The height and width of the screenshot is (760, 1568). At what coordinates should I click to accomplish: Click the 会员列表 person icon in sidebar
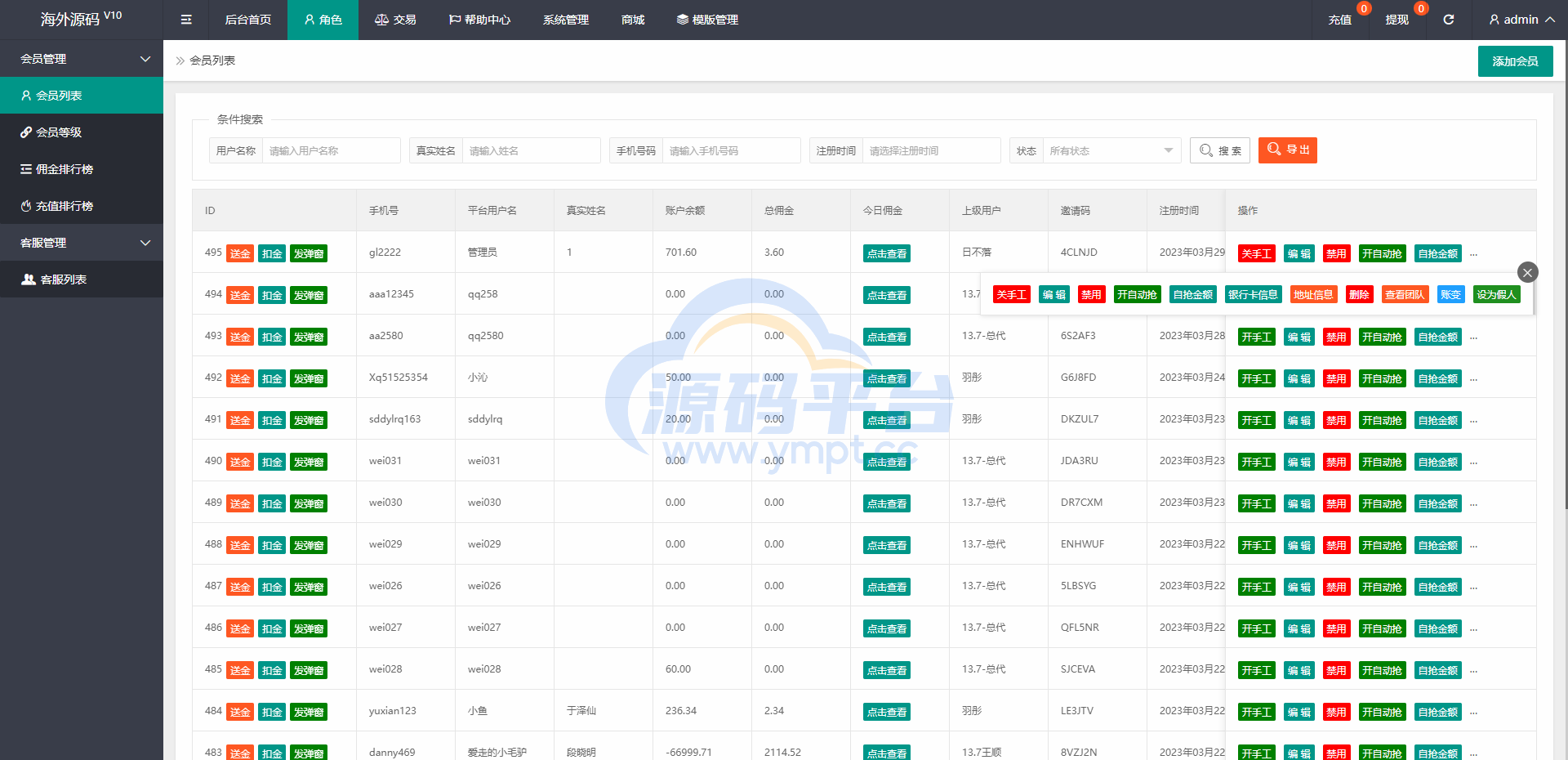[26, 96]
